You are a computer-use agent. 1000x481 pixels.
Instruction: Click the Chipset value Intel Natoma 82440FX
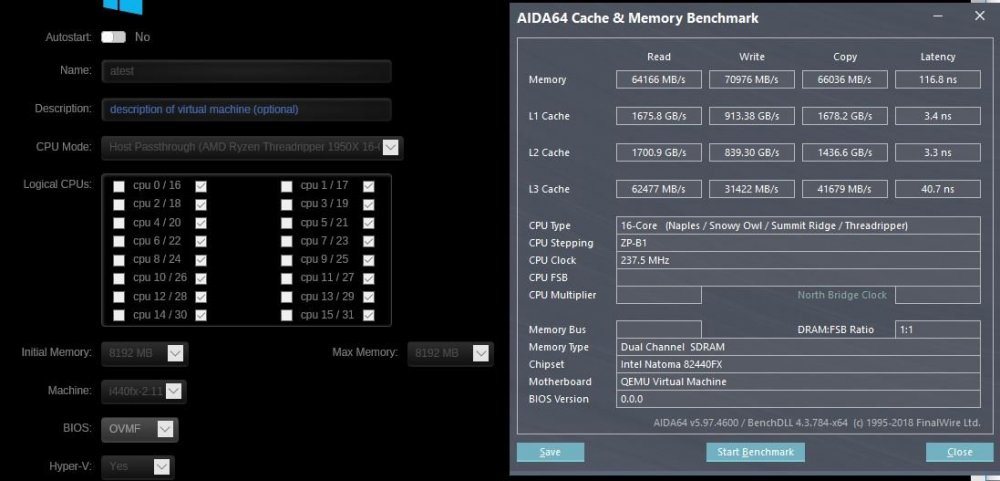pos(798,364)
